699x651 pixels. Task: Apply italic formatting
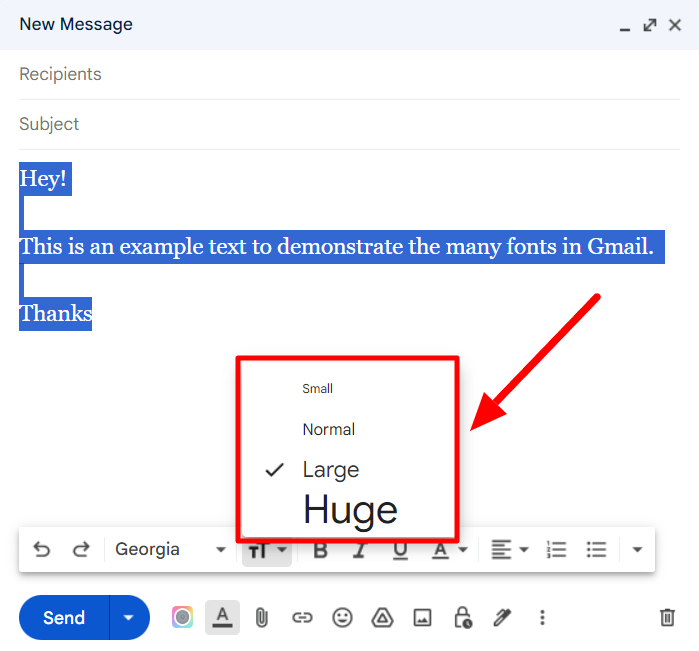click(x=359, y=550)
